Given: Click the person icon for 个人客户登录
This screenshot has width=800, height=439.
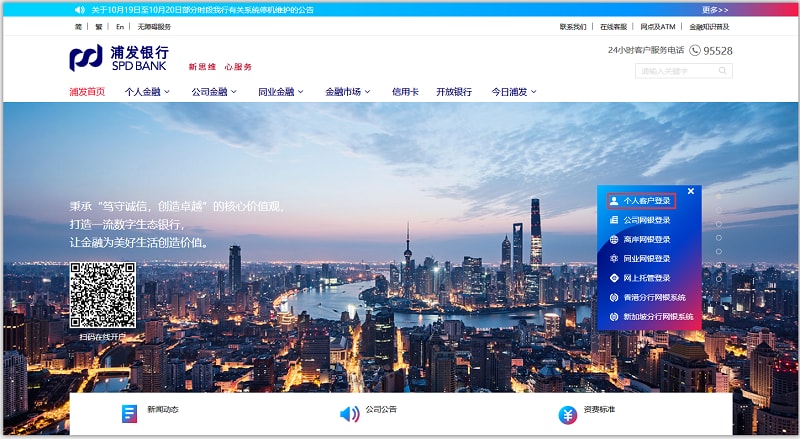Looking at the screenshot, I should [x=614, y=201].
